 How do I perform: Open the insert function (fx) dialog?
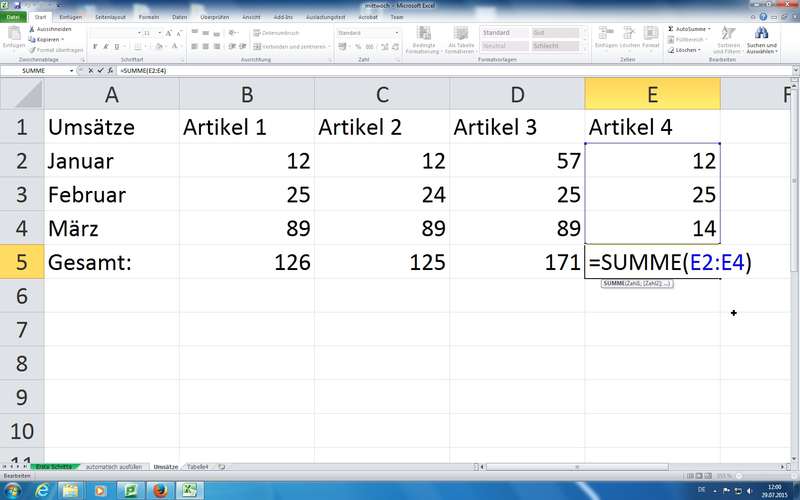[x=111, y=71]
